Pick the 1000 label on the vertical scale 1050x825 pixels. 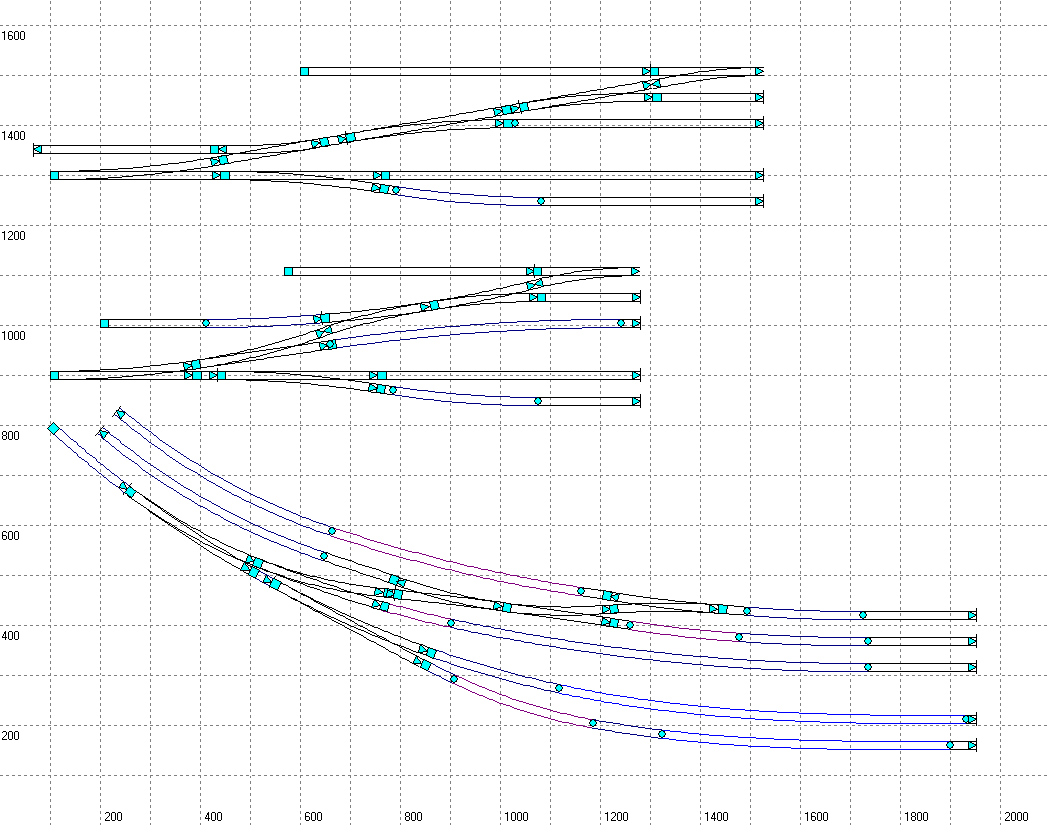(13, 335)
